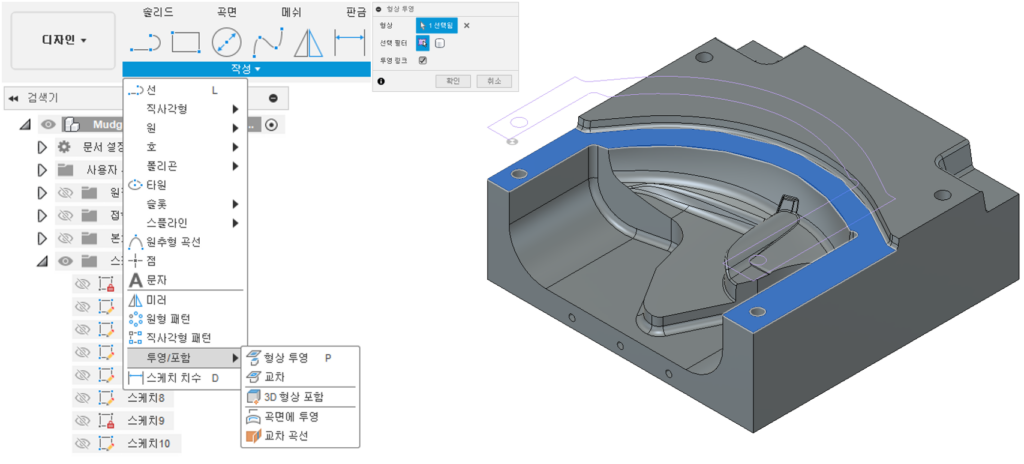This screenshot has height=464, width=1024.
Task: Click the gear icon of 문서 설정
Action: [65, 146]
